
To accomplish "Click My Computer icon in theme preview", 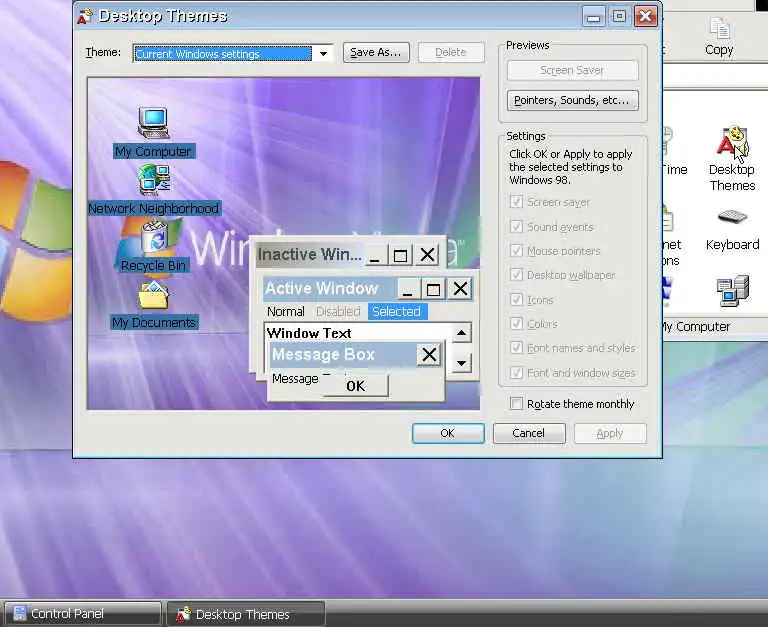I will coord(153,122).
